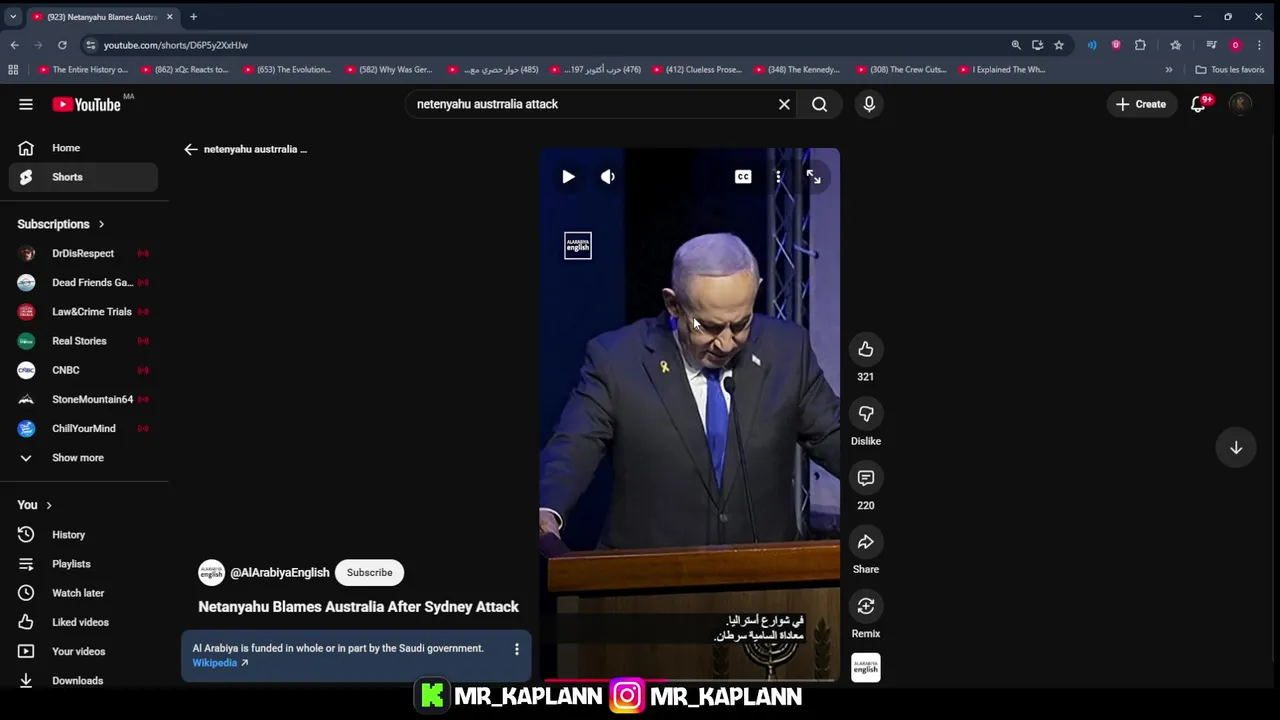Show more bookmarks with the double chevron
The height and width of the screenshot is (720, 1280).
click(x=1168, y=70)
